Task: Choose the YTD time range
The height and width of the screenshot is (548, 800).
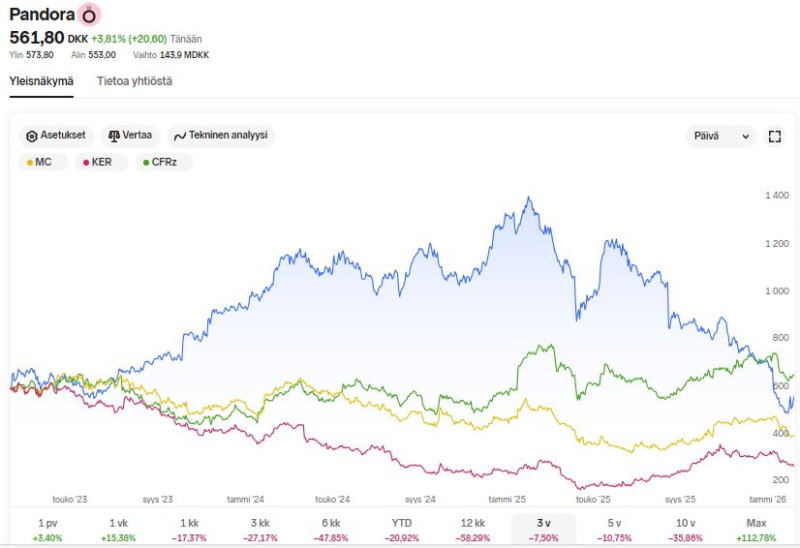Action: coord(401,530)
